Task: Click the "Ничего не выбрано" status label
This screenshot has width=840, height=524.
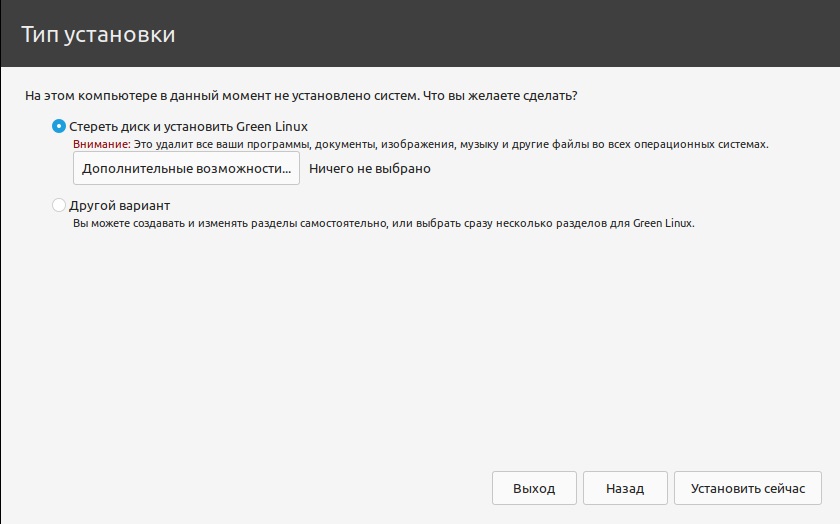Action: pyautogui.click(x=369, y=168)
